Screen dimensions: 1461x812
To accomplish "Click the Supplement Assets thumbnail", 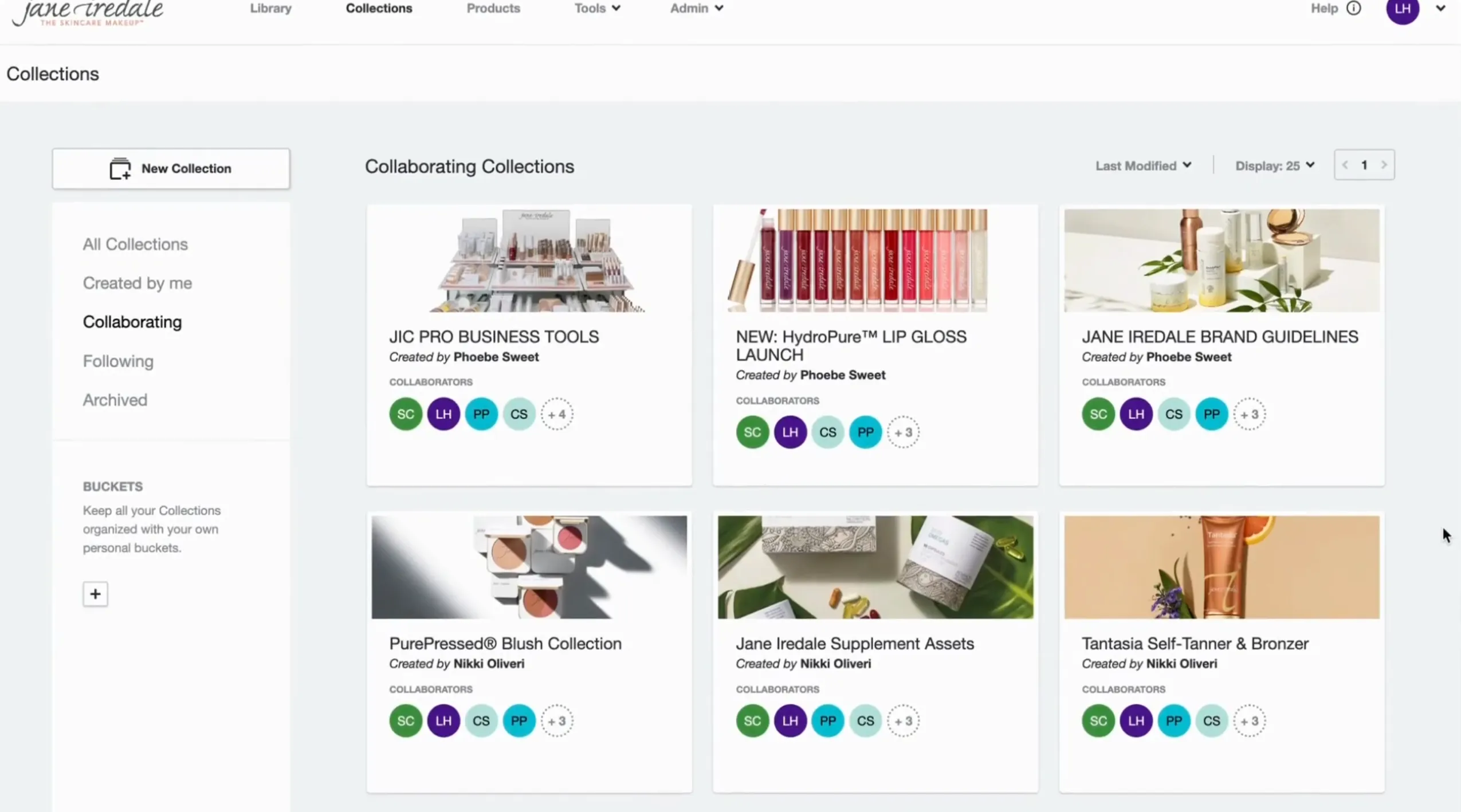I will [x=875, y=567].
